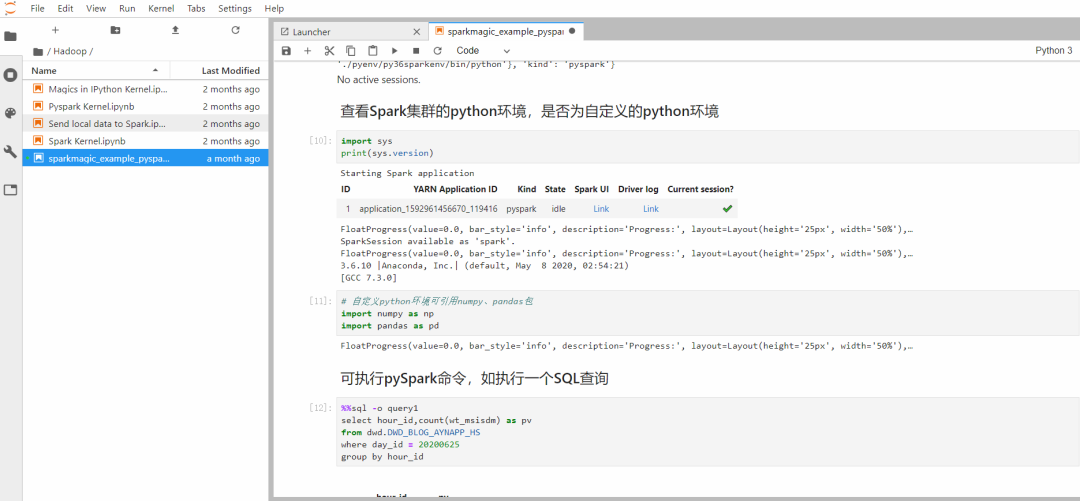The height and width of the screenshot is (501, 1080).
Task: Open the Help menu
Action: tap(274, 9)
